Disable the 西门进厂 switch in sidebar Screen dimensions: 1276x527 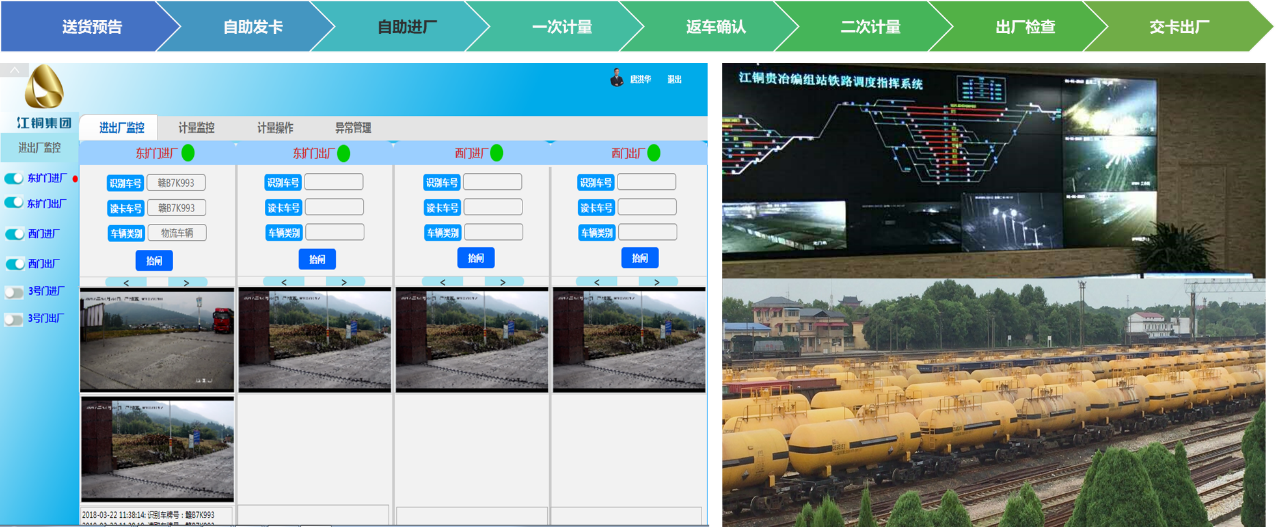[14, 234]
